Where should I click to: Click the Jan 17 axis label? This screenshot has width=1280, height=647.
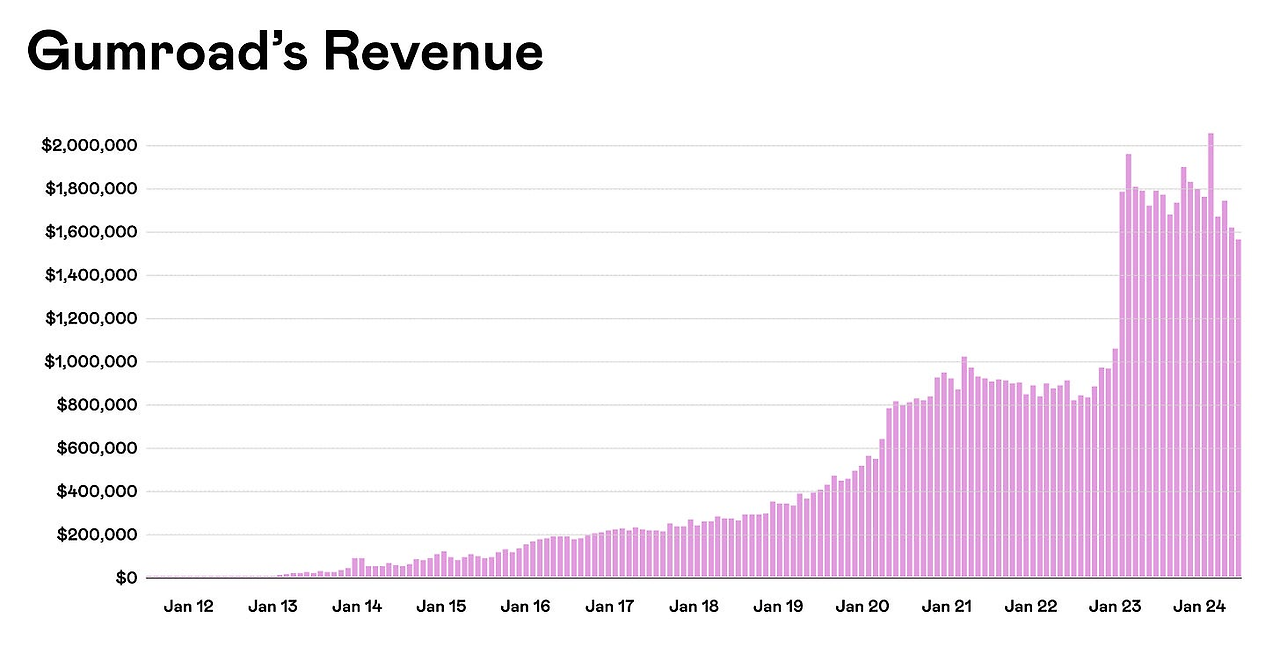(x=610, y=606)
